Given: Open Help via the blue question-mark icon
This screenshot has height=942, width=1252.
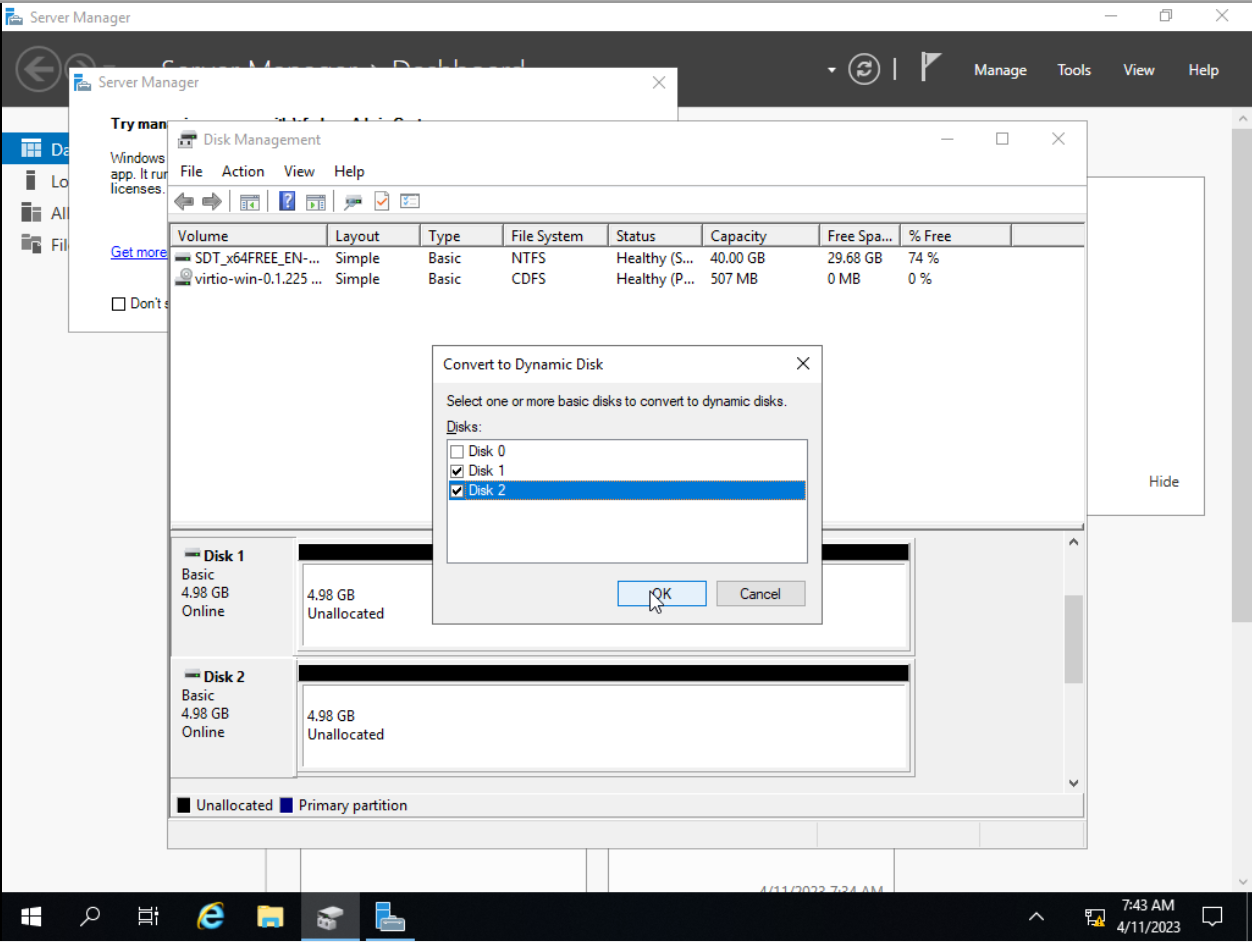Looking at the screenshot, I should 287,202.
